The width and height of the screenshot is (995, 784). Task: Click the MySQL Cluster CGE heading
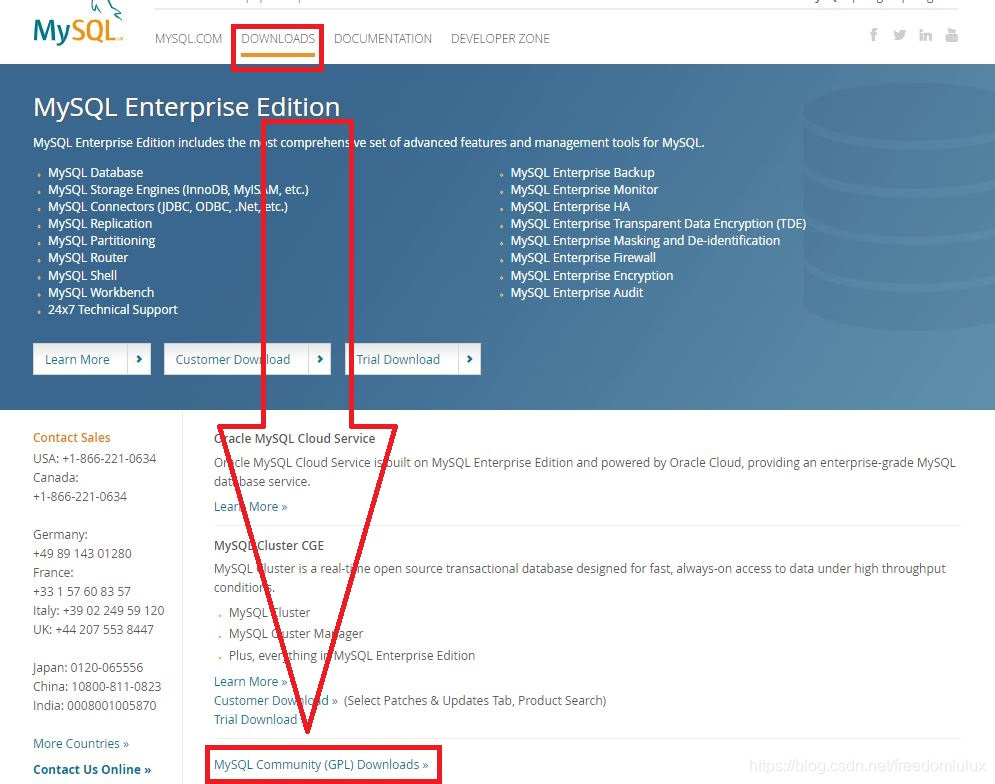[269, 546]
